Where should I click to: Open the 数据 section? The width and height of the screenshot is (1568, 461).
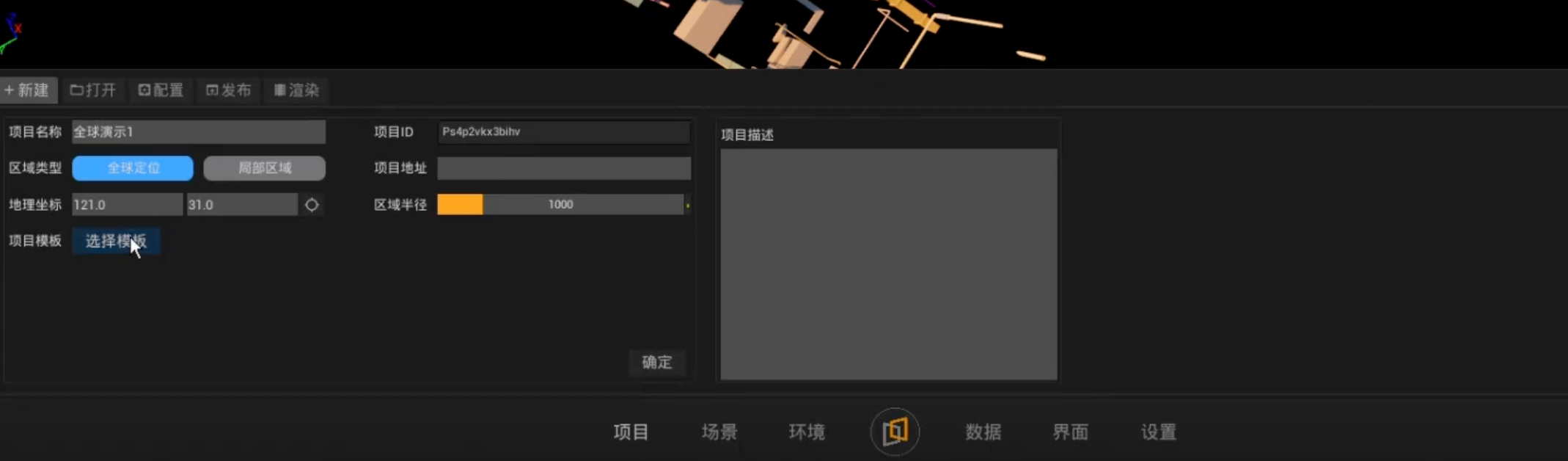(983, 432)
